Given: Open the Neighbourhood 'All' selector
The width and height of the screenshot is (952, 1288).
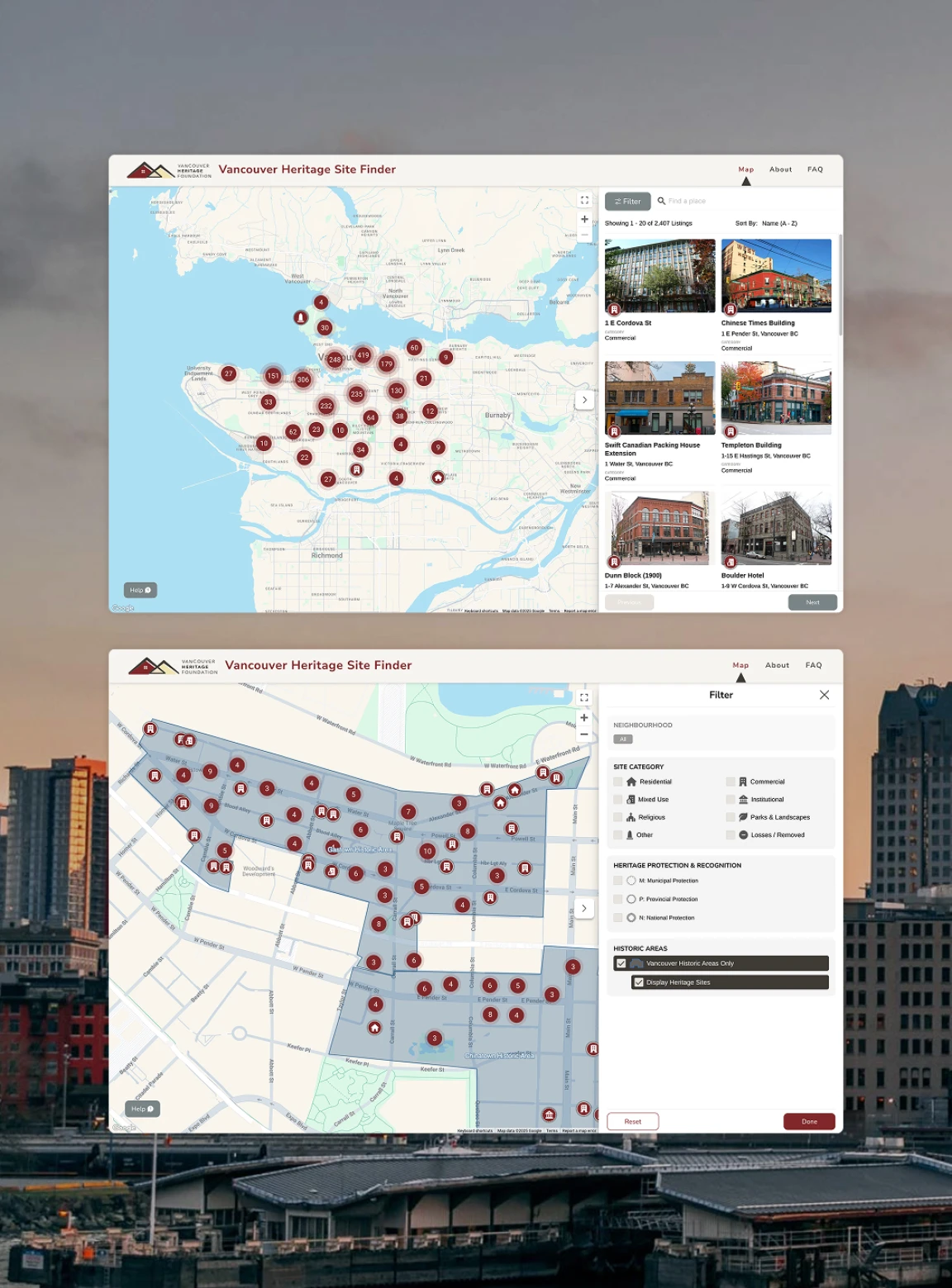Looking at the screenshot, I should pos(623,739).
